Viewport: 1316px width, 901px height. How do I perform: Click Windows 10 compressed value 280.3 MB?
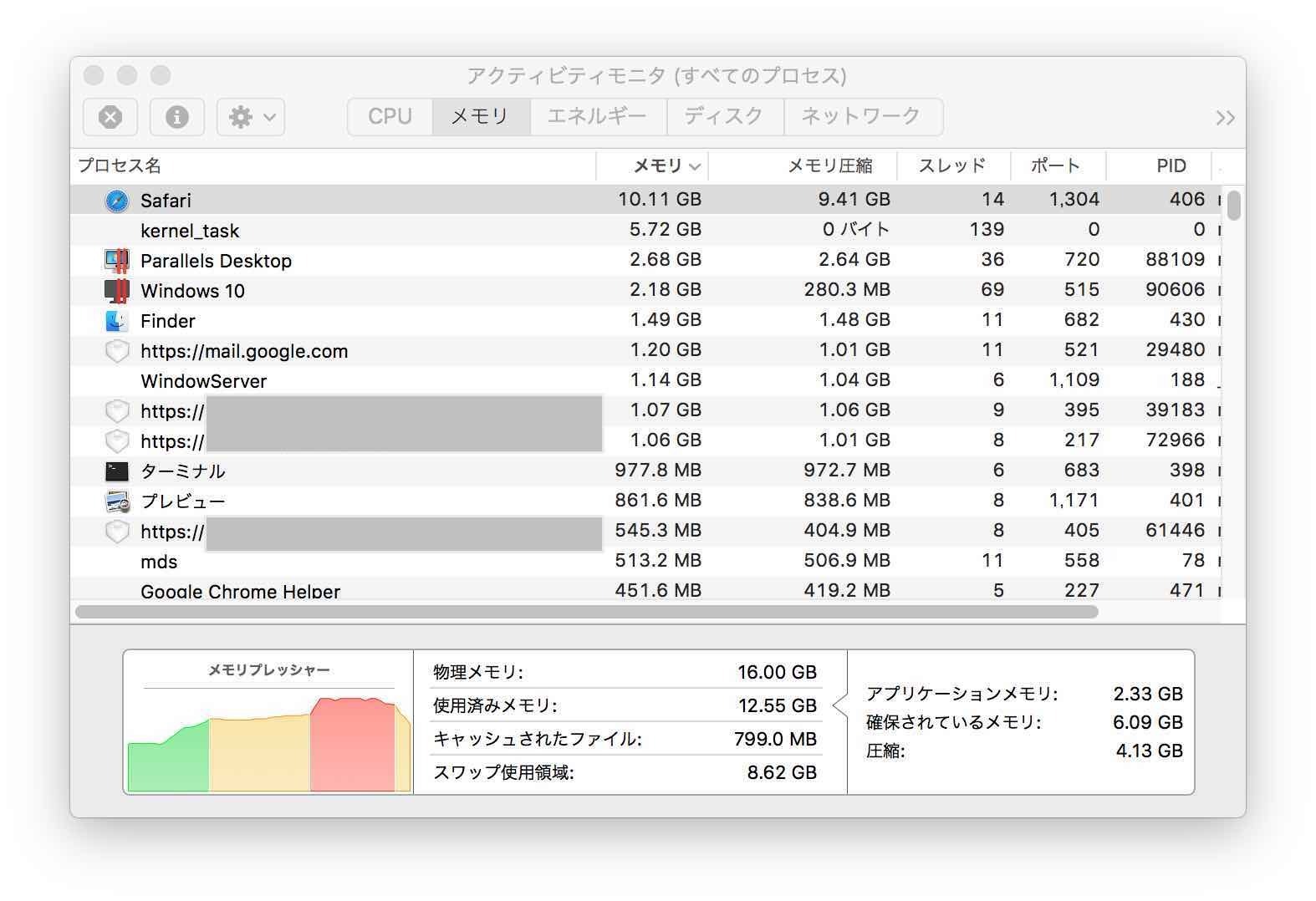[848, 290]
